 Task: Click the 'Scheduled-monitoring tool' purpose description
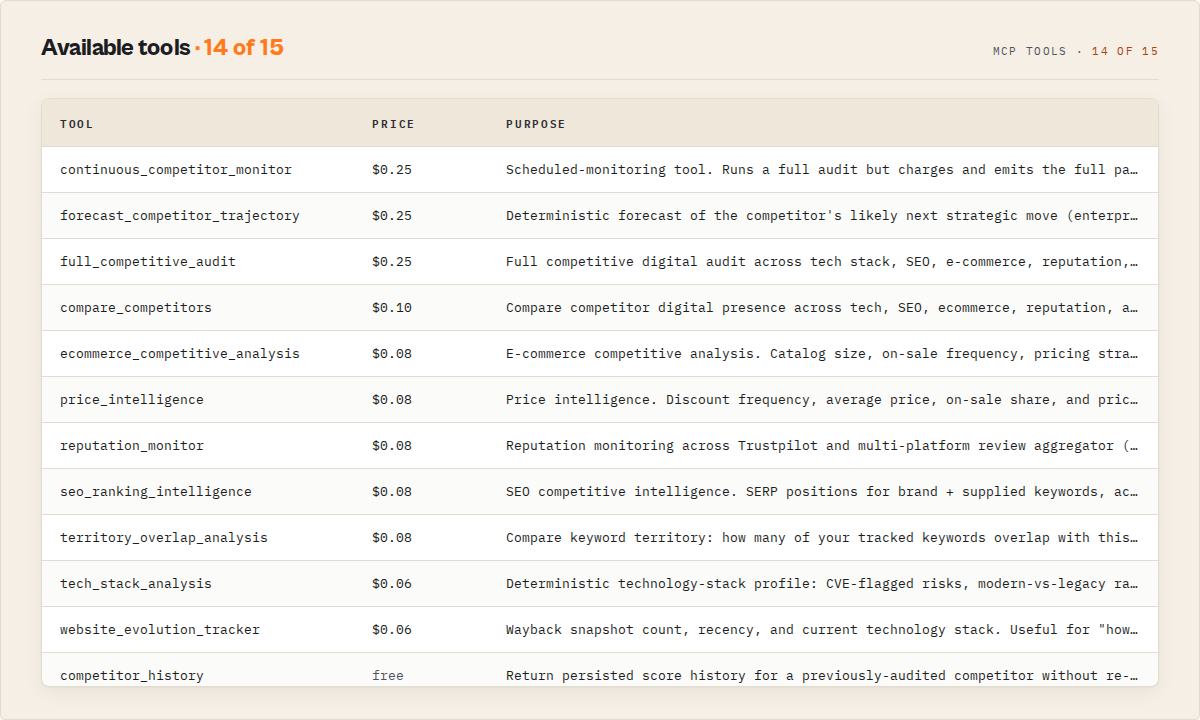point(822,170)
